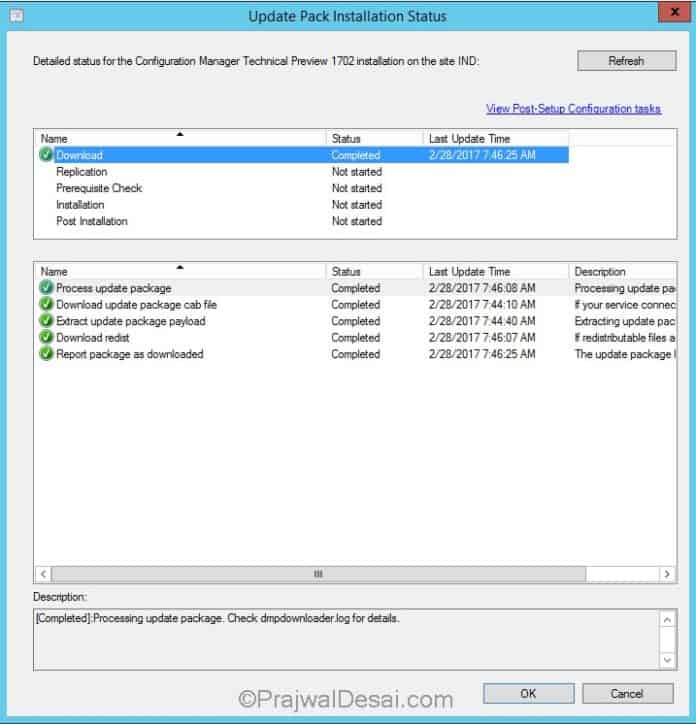696x724 pixels.
Task: Sort upper list by Last Update Time header
Action: point(496,139)
